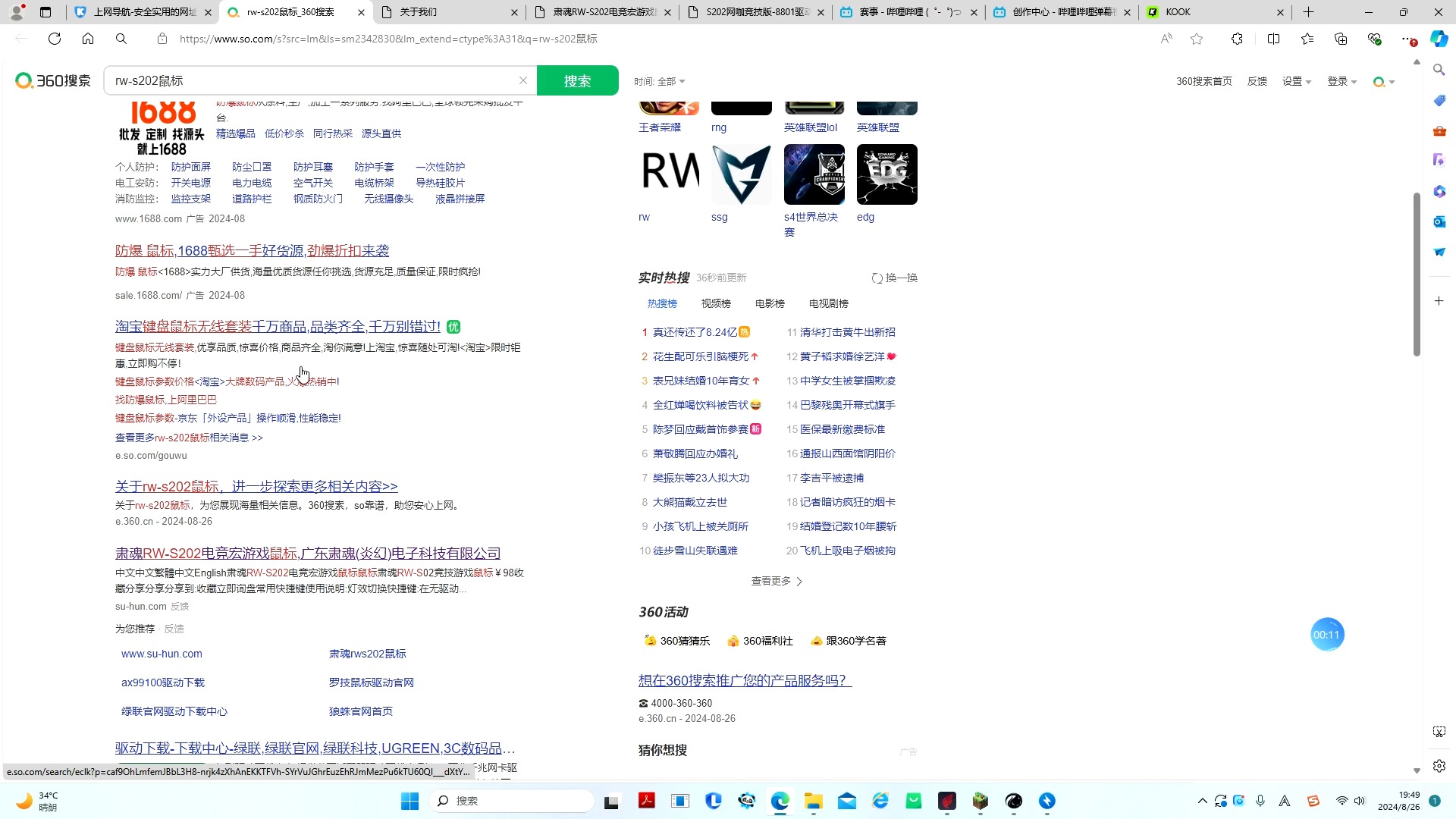The width and height of the screenshot is (1456, 819).
Task: Open 360猜猜乐 activity
Action: pyautogui.click(x=677, y=641)
